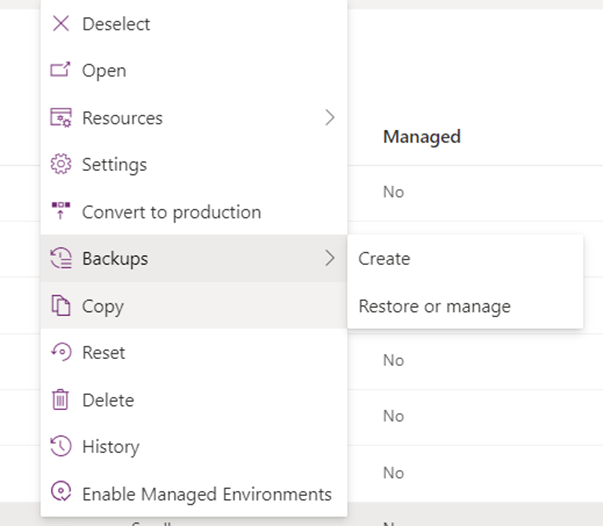Click the Resources icon in the menu
This screenshot has height=526, width=603.
pos(61,118)
